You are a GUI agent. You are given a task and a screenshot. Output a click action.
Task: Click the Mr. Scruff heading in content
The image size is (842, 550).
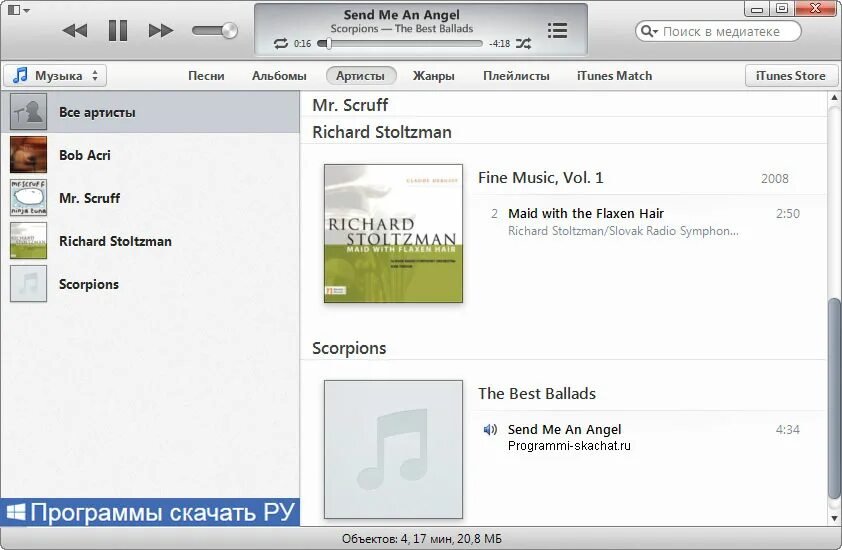350,105
